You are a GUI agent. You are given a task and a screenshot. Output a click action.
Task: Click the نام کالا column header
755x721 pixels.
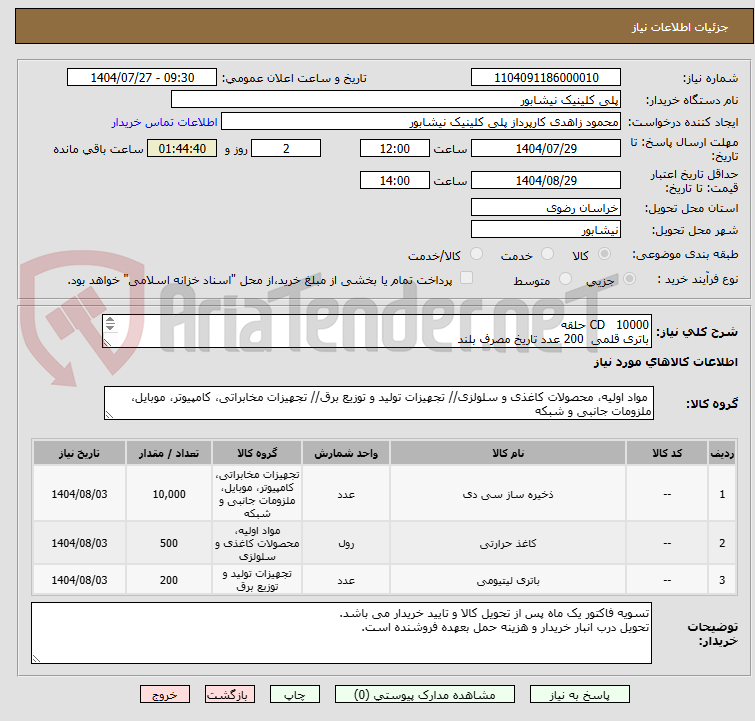508,453
